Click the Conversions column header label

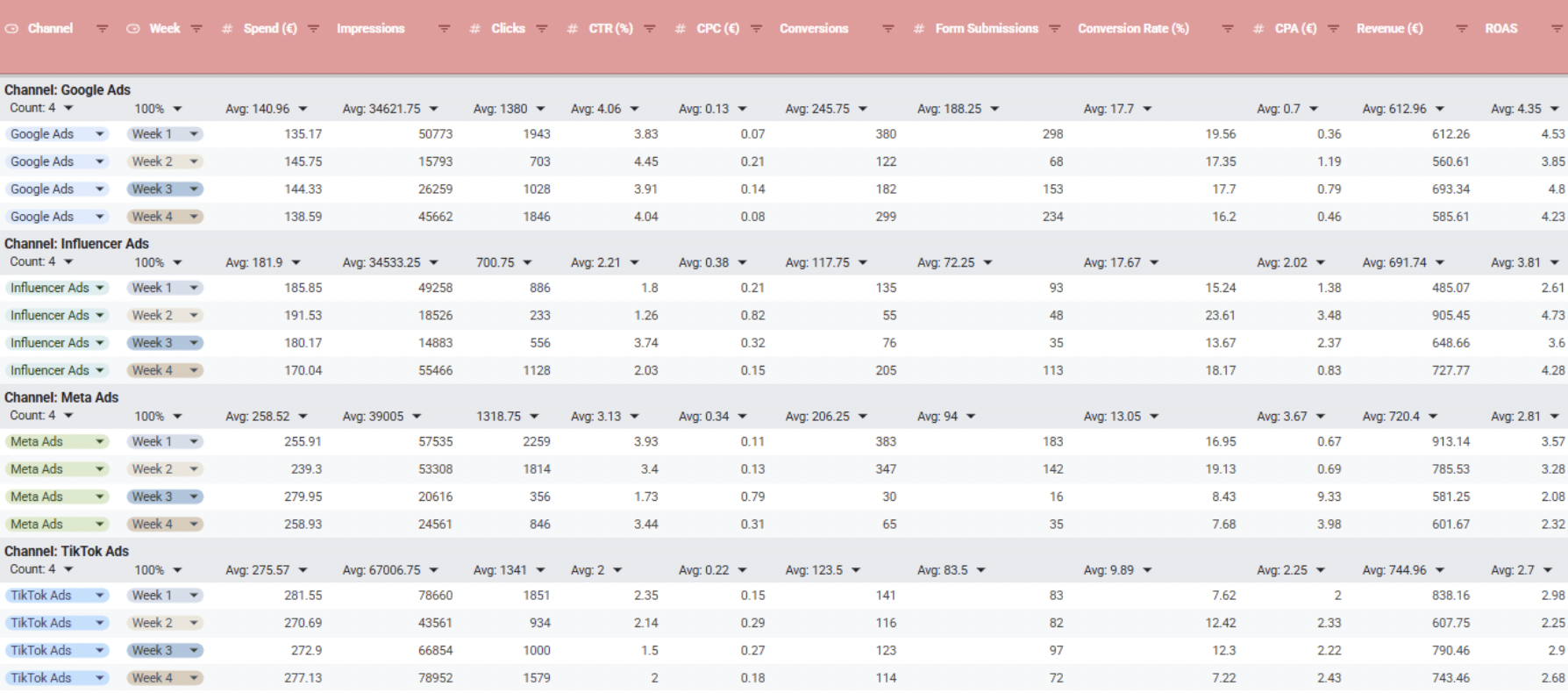(x=814, y=29)
